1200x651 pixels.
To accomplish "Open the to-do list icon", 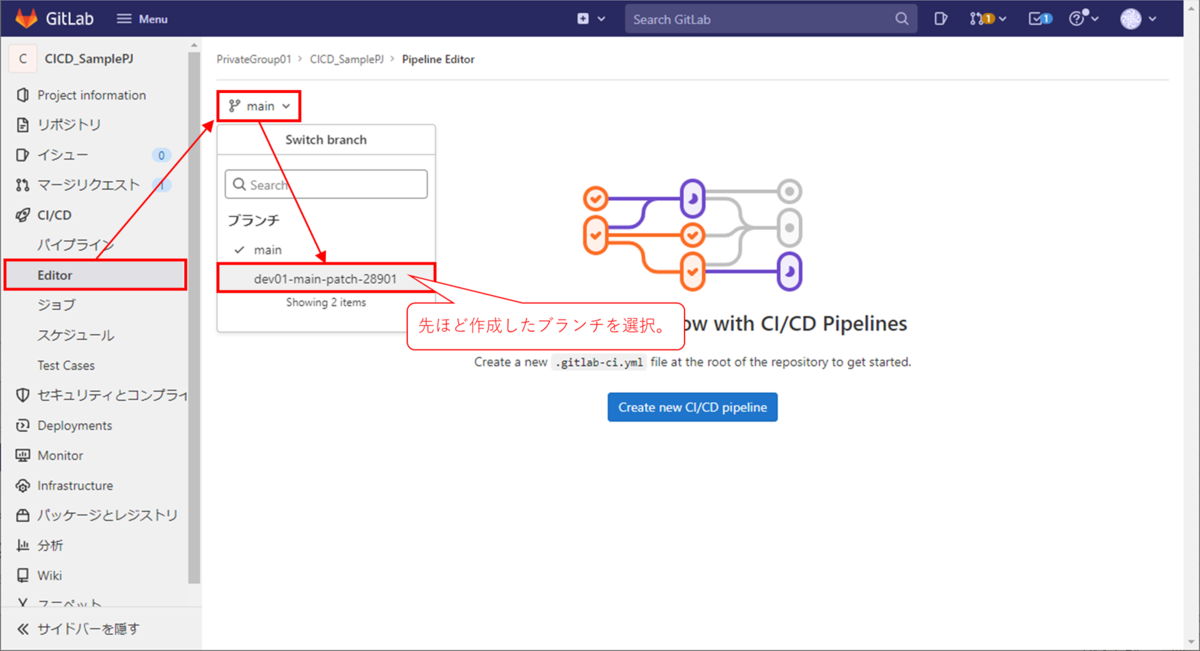I will point(1041,19).
